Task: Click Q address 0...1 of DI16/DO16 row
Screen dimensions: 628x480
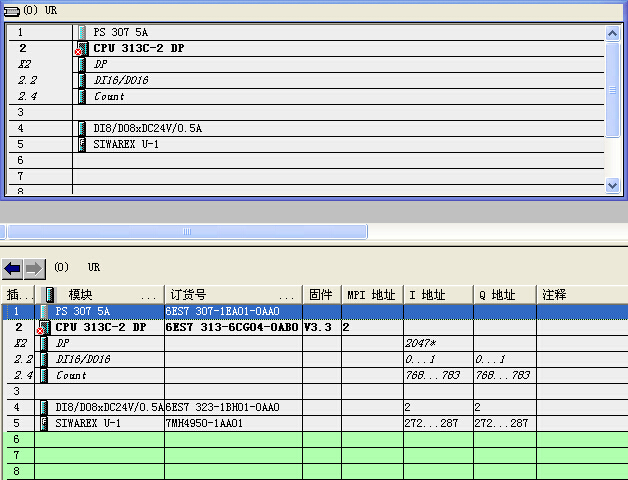Action: point(490,359)
